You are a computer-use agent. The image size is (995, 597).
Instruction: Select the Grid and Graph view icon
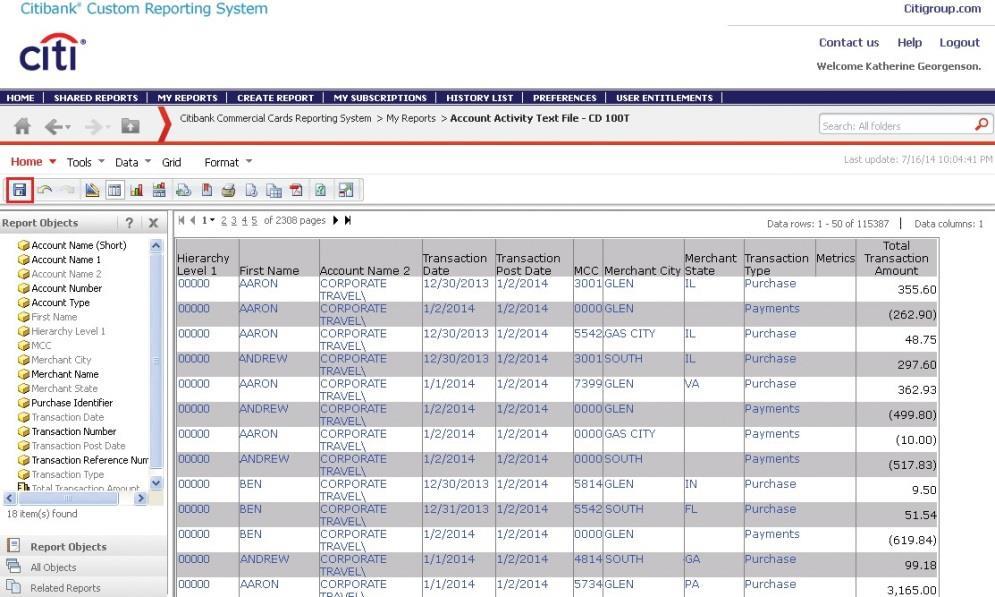pyautogui.click(x=159, y=190)
